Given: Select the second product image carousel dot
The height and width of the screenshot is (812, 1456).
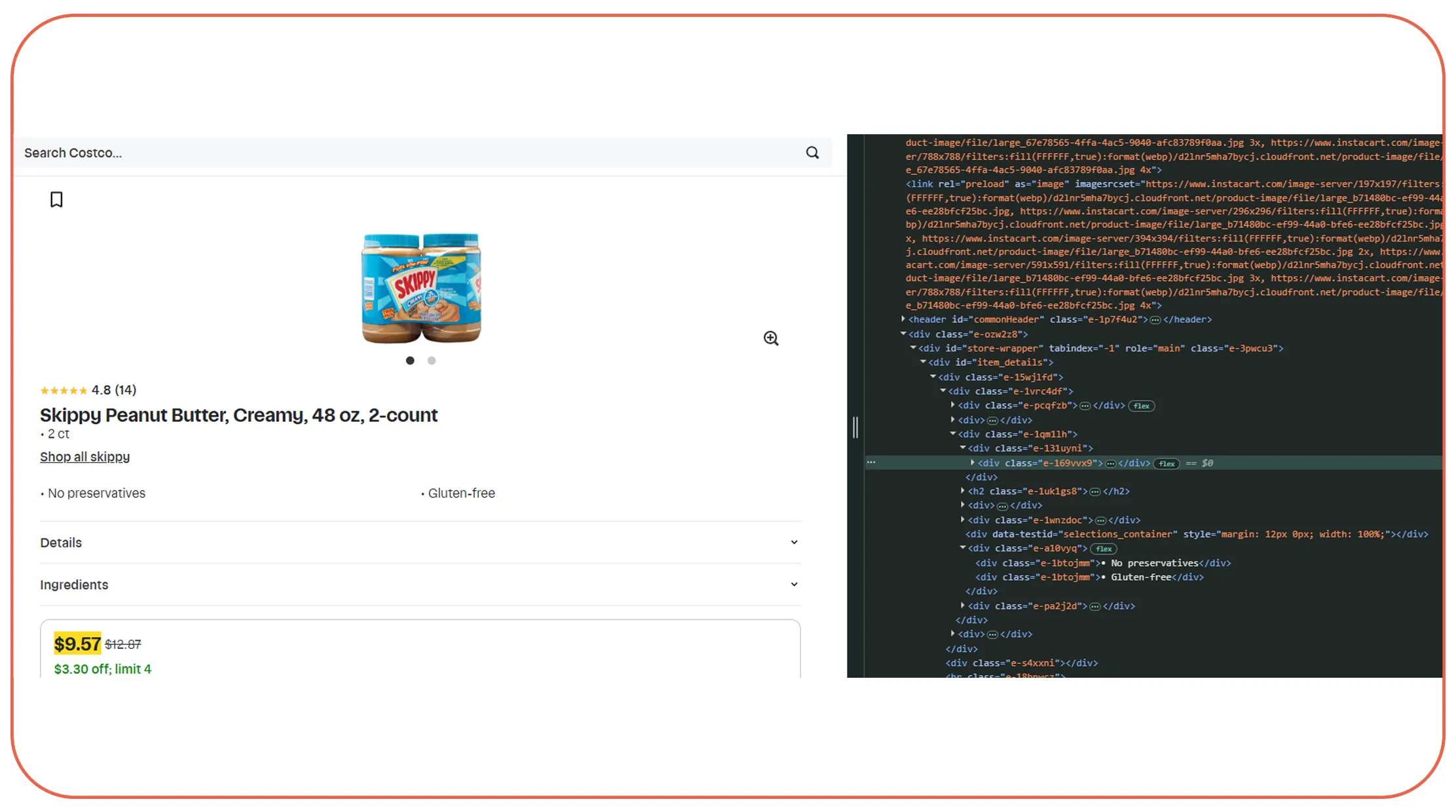Looking at the screenshot, I should click(x=432, y=360).
